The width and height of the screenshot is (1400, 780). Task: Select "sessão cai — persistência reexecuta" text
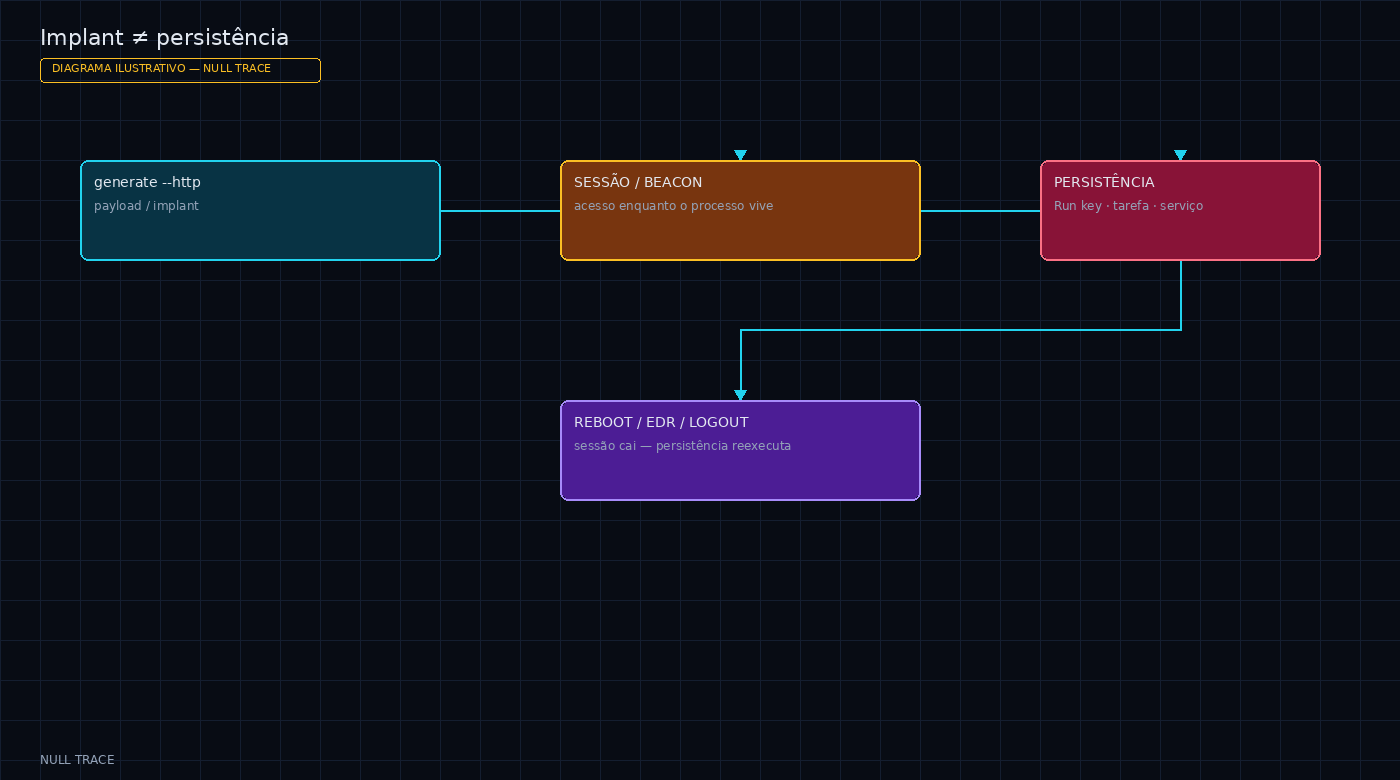click(682, 446)
